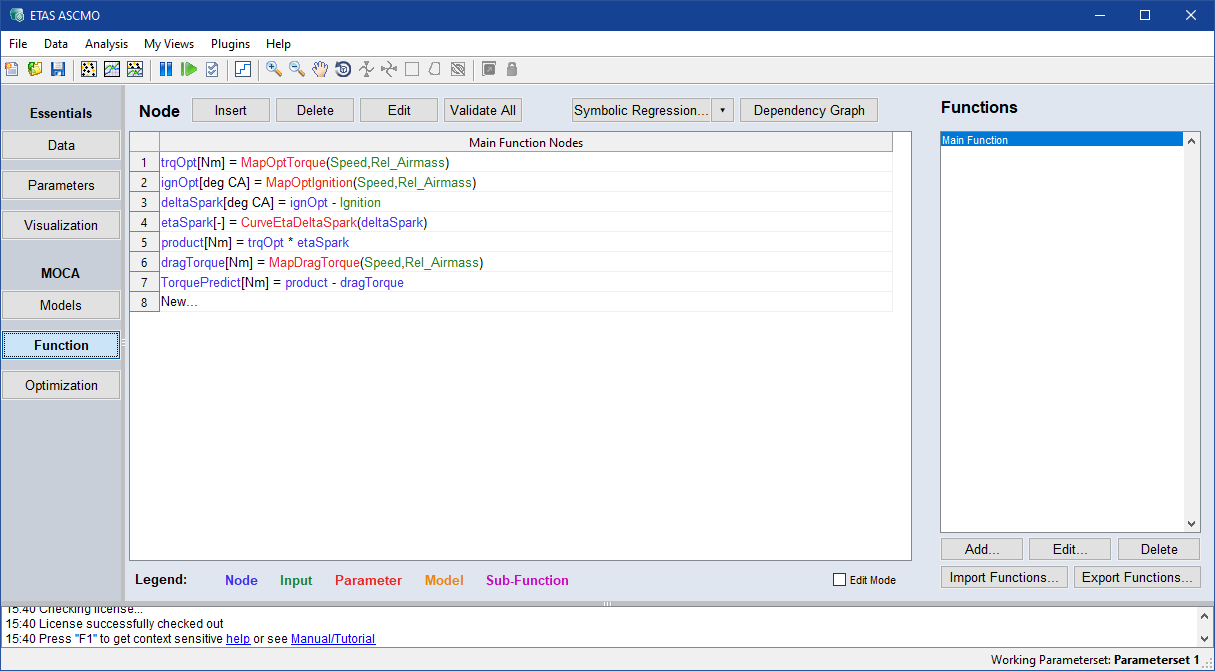This screenshot has height=671, width=1215.
Task: Select the Zoom In magnifier tool
Action: (x=273, y=69)
